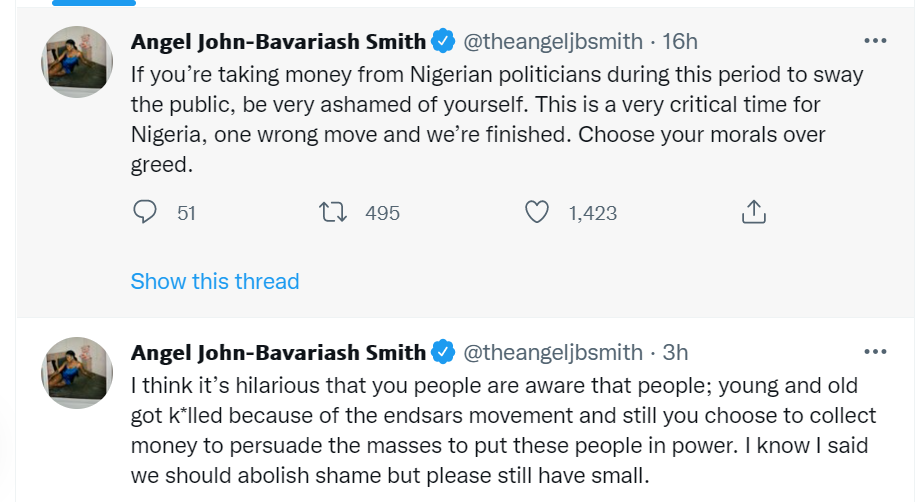
Task: Click the 3h timestamp
Action: (675, 353)
